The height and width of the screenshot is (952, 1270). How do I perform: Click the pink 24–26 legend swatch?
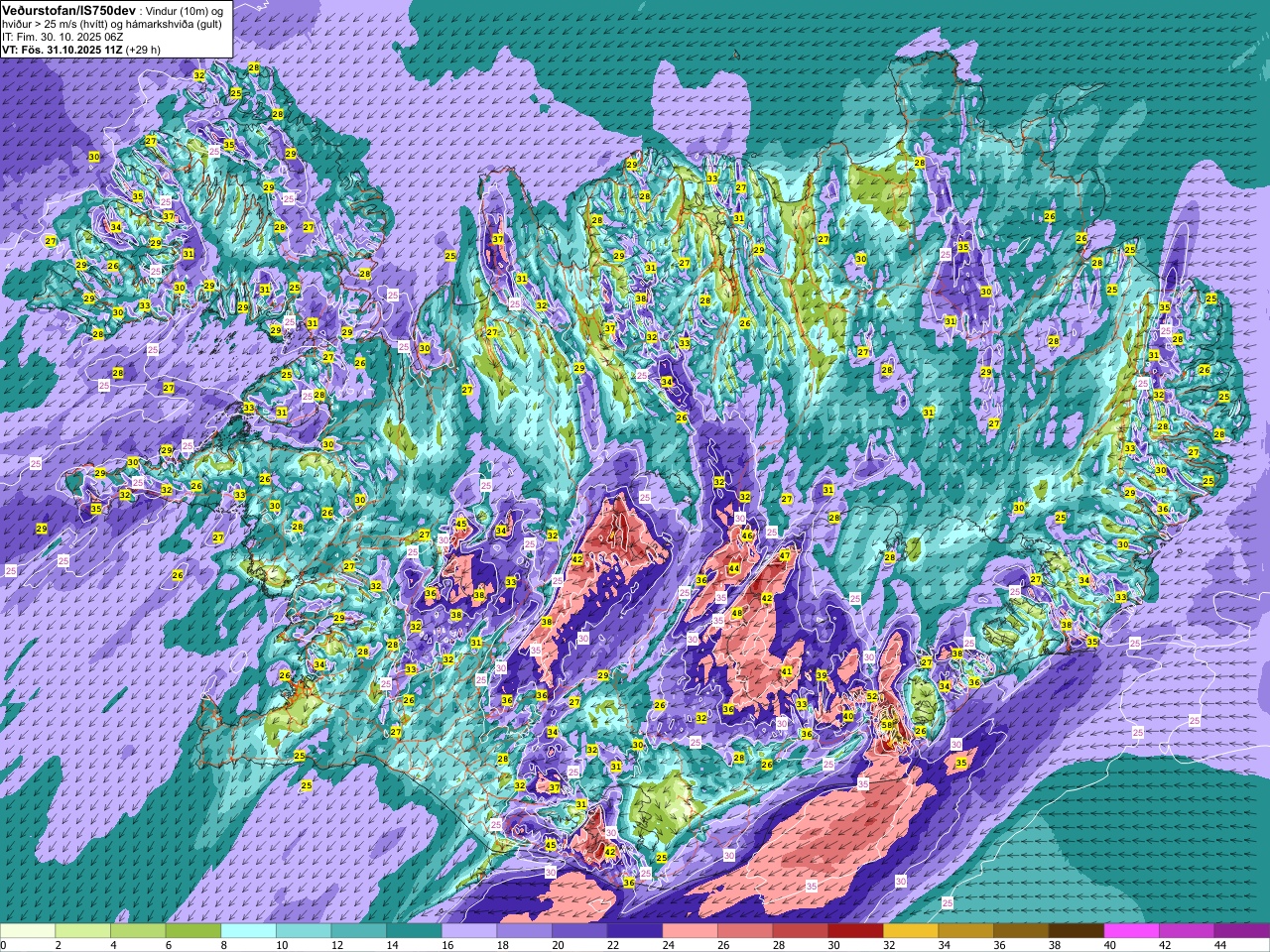tap(691, 931)
